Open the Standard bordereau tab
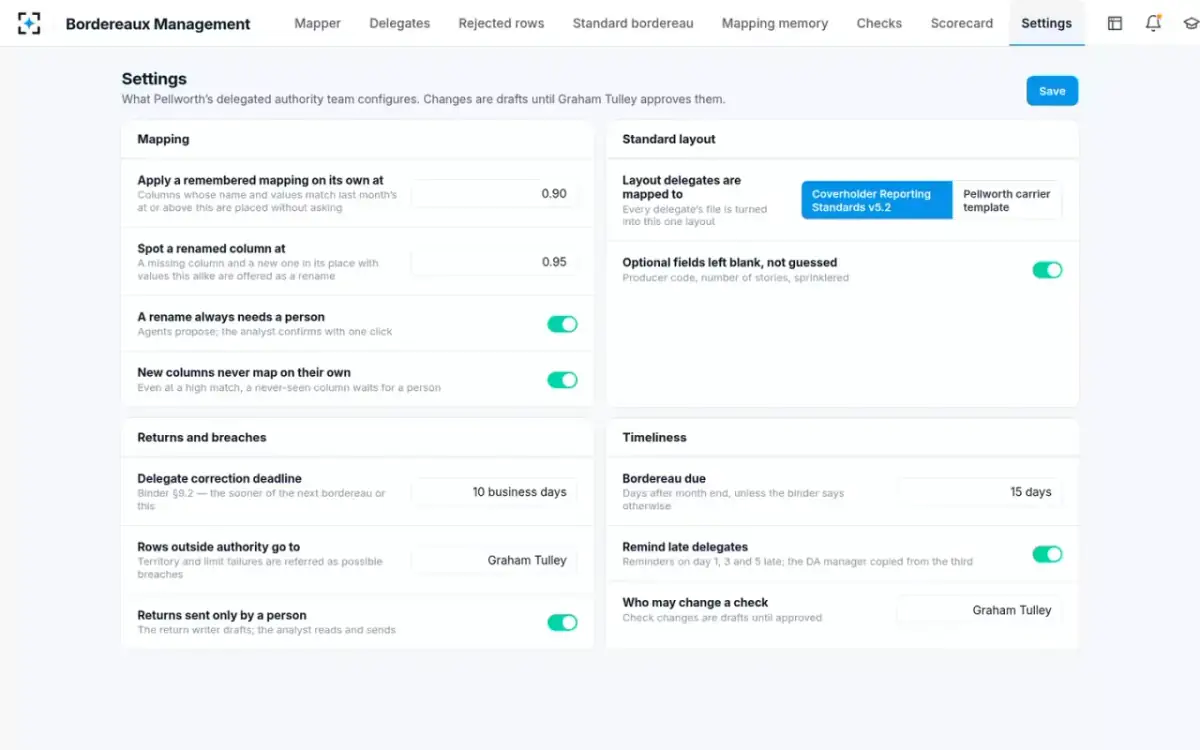Screen dimensions: 1200x750 [633, 23]
